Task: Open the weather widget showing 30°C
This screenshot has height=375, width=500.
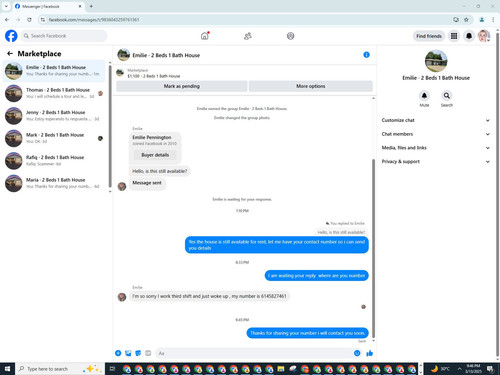Action: pos(440,369)
